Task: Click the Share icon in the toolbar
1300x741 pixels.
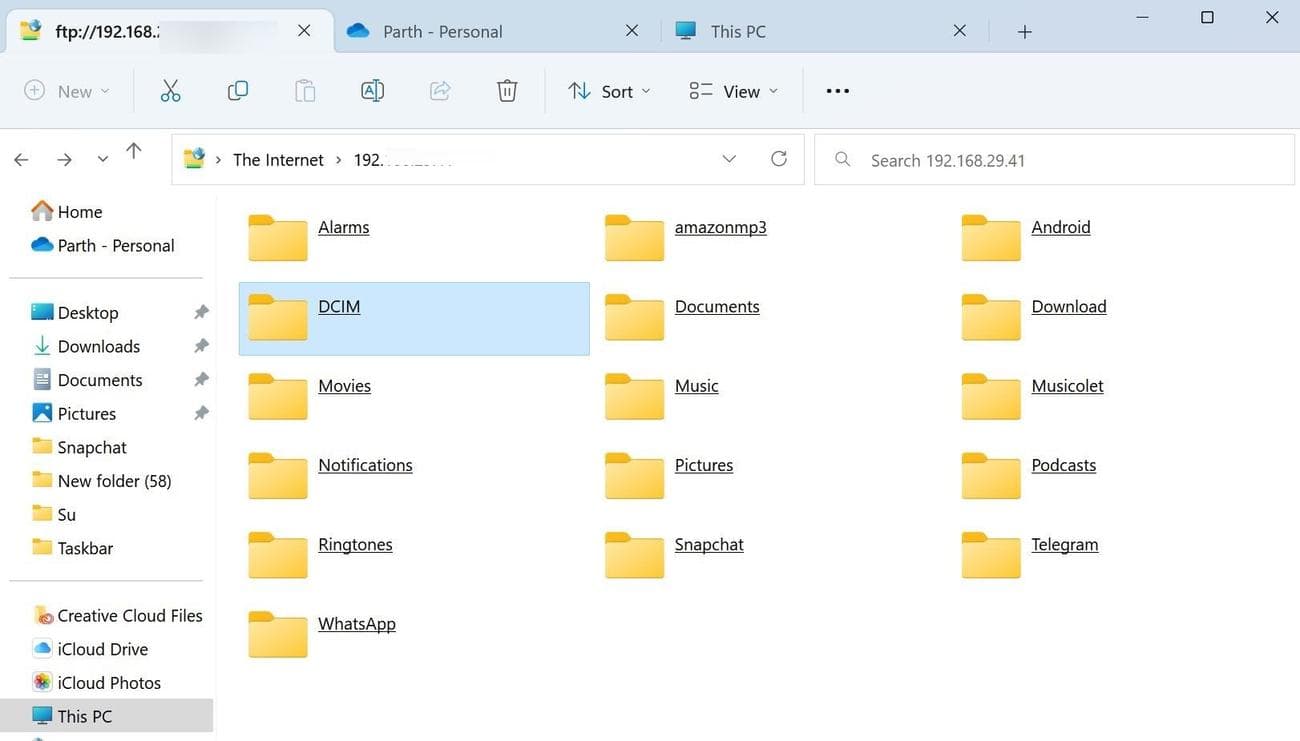Action: tap(440, 90)
